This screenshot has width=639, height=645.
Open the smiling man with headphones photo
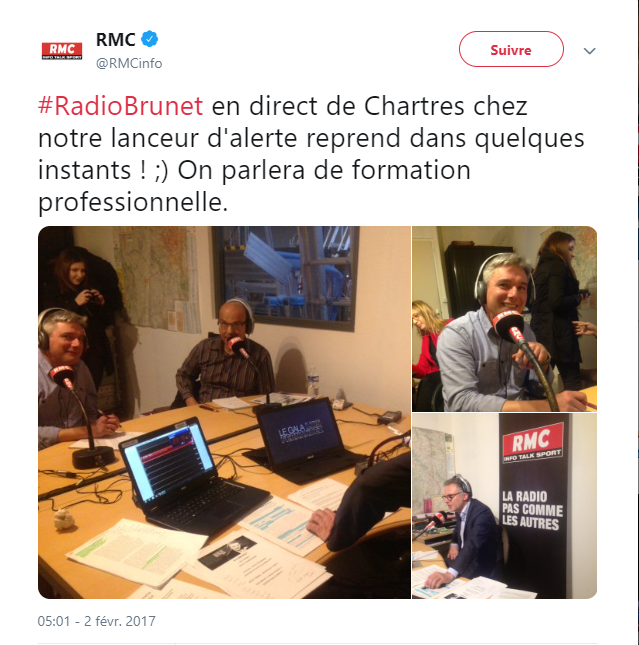(x=504, y=319)
